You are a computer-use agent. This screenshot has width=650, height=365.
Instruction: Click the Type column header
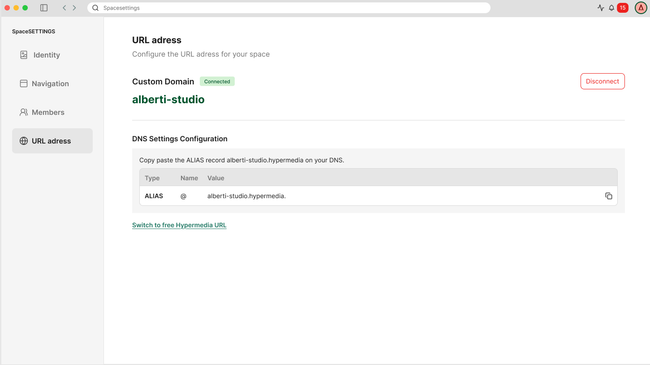tap(152, 178)
